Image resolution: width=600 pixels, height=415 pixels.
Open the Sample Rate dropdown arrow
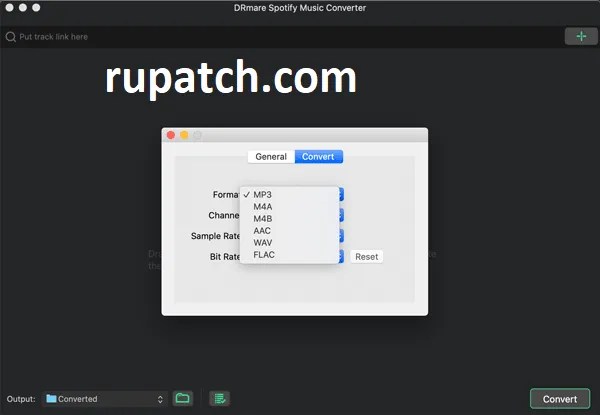341,236
